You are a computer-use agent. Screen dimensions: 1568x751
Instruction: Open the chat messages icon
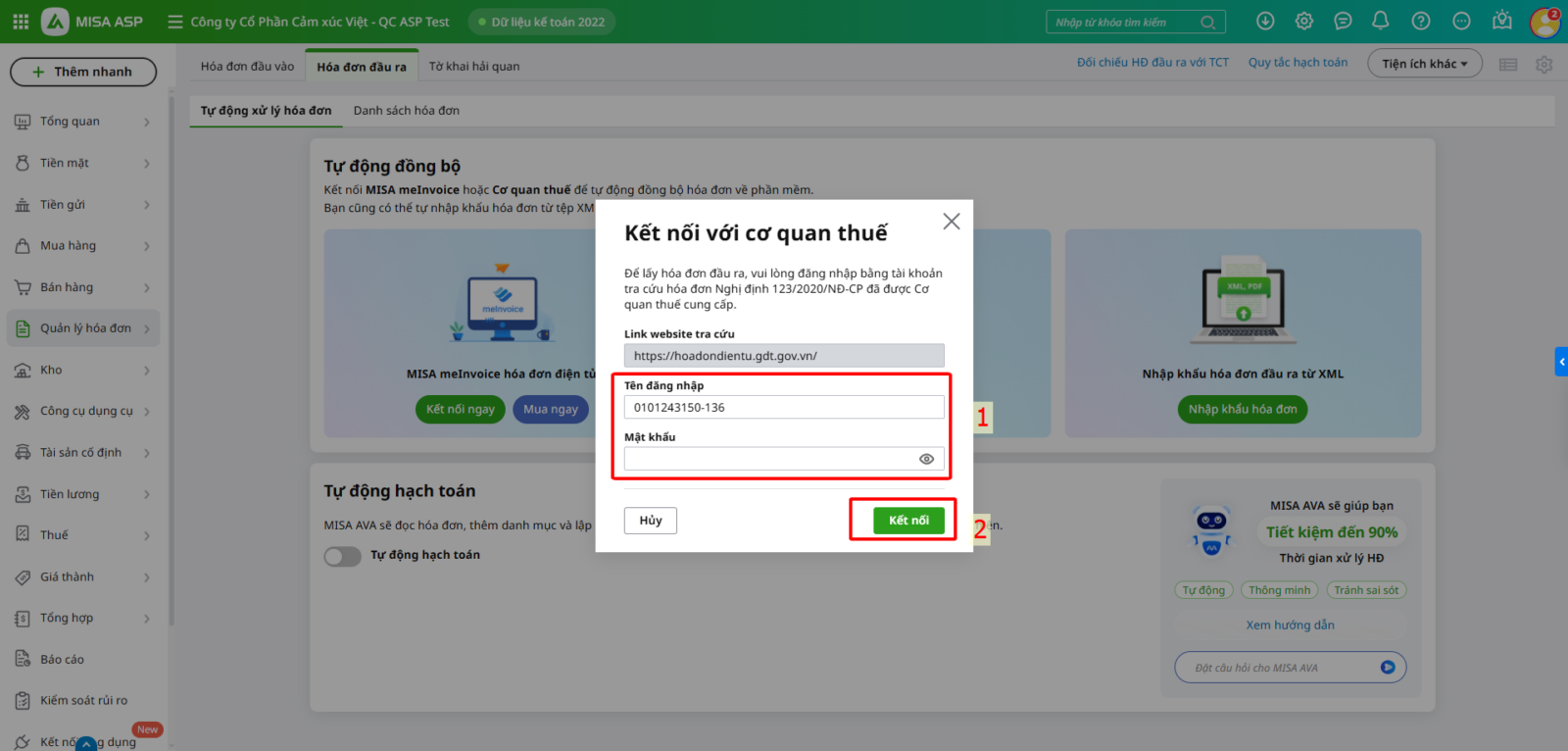pyautogui.click(x=1343, y=22)
